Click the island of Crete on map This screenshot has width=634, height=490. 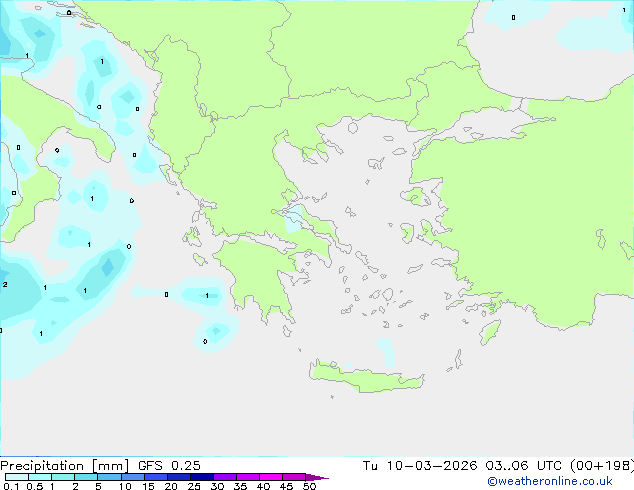366,378
